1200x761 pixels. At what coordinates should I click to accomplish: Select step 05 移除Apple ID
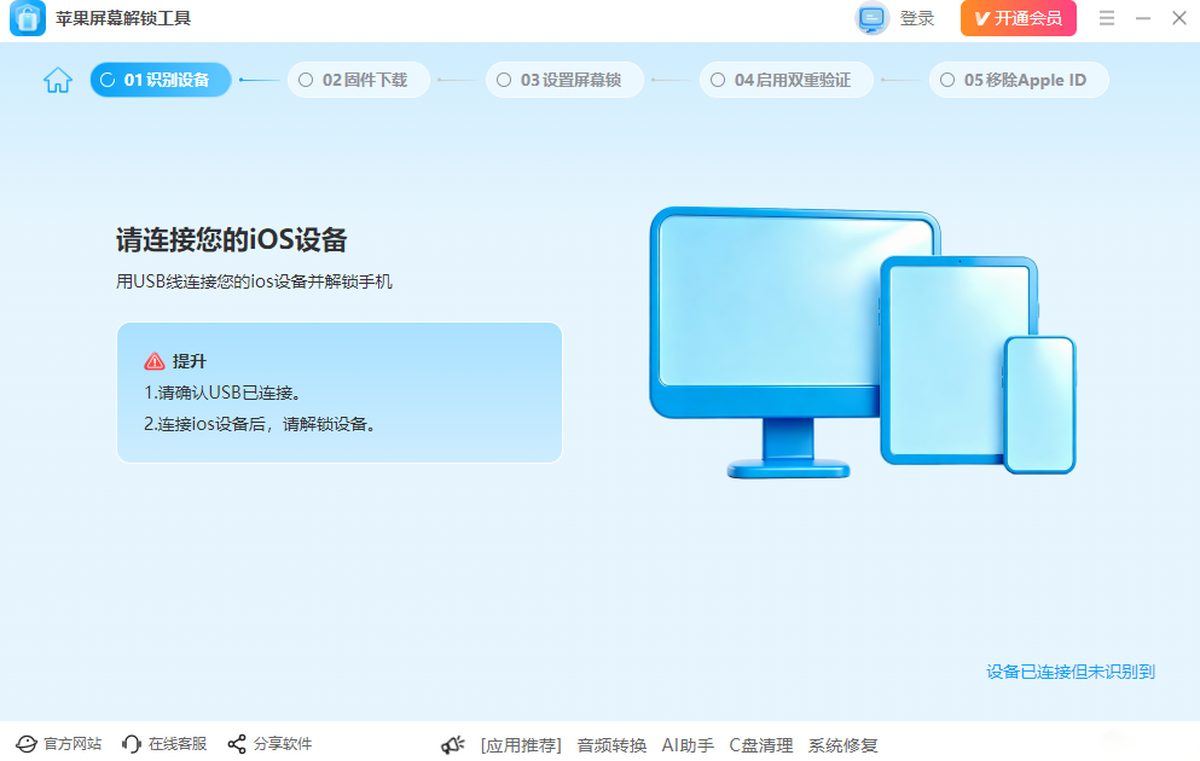pyautogui.click(x=1019, y=80)
